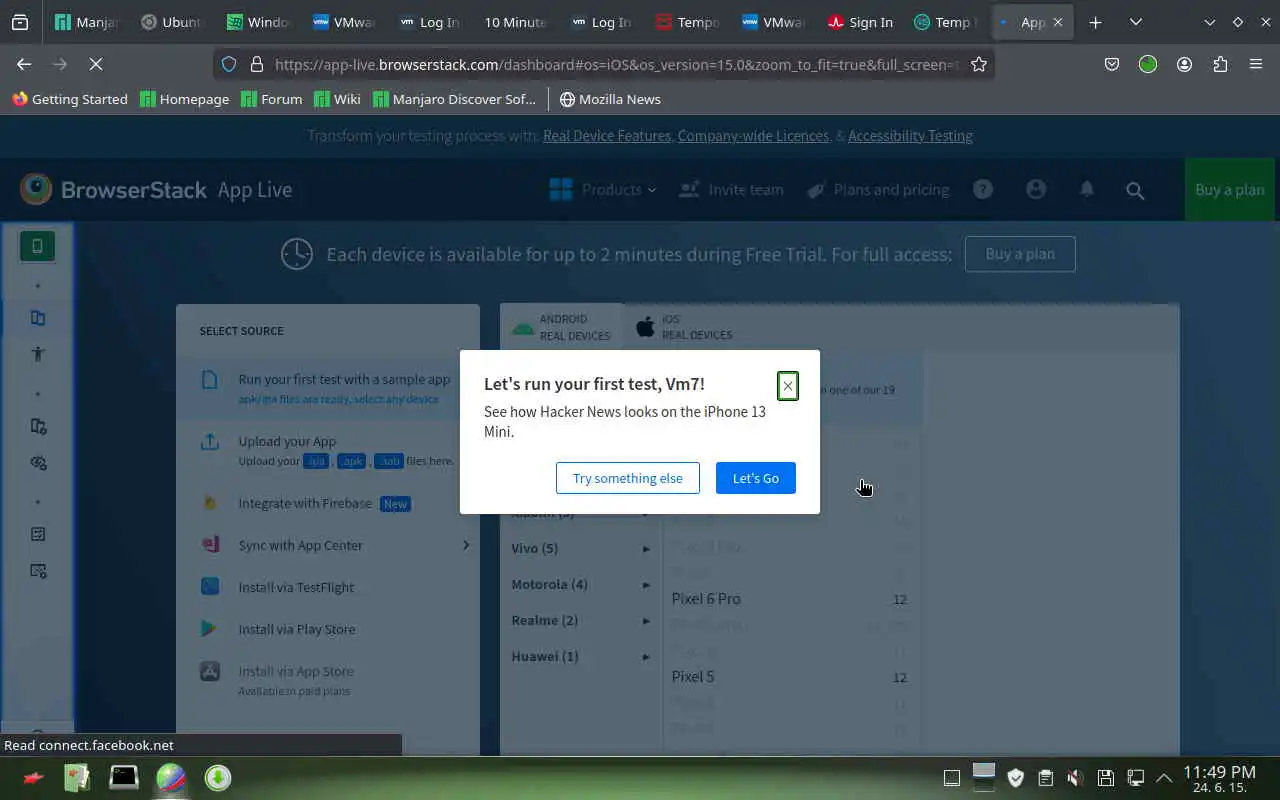Open the green Buy a plan header button

tap(1229, 190)
